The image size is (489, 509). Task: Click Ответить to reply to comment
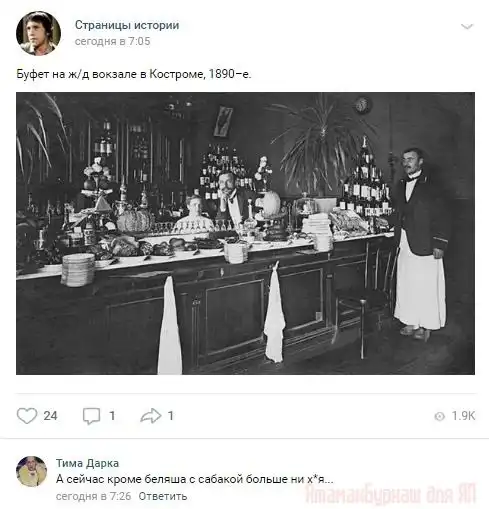(163, 496)
